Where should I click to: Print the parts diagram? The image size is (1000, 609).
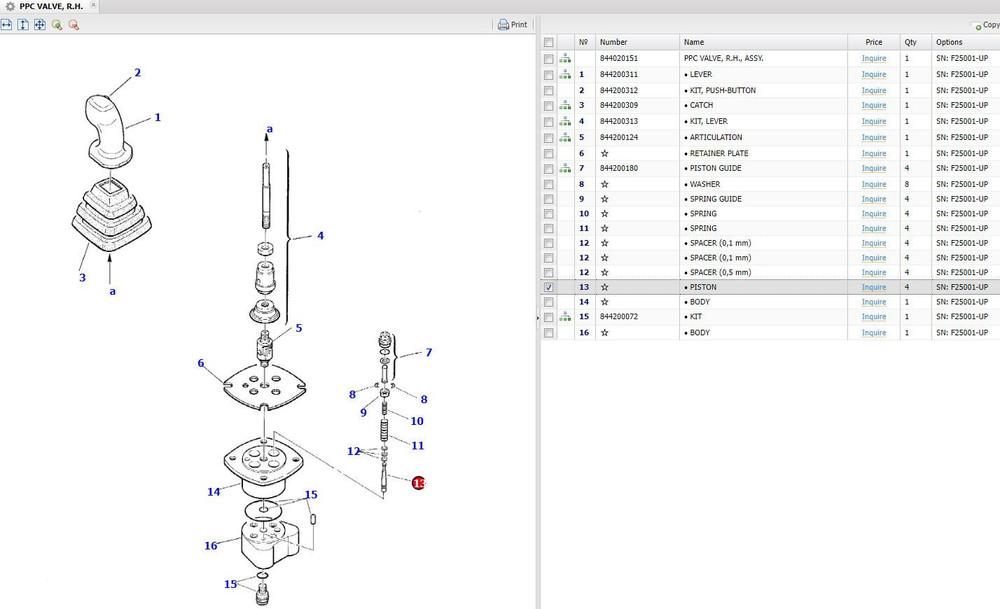coord(512,25)
